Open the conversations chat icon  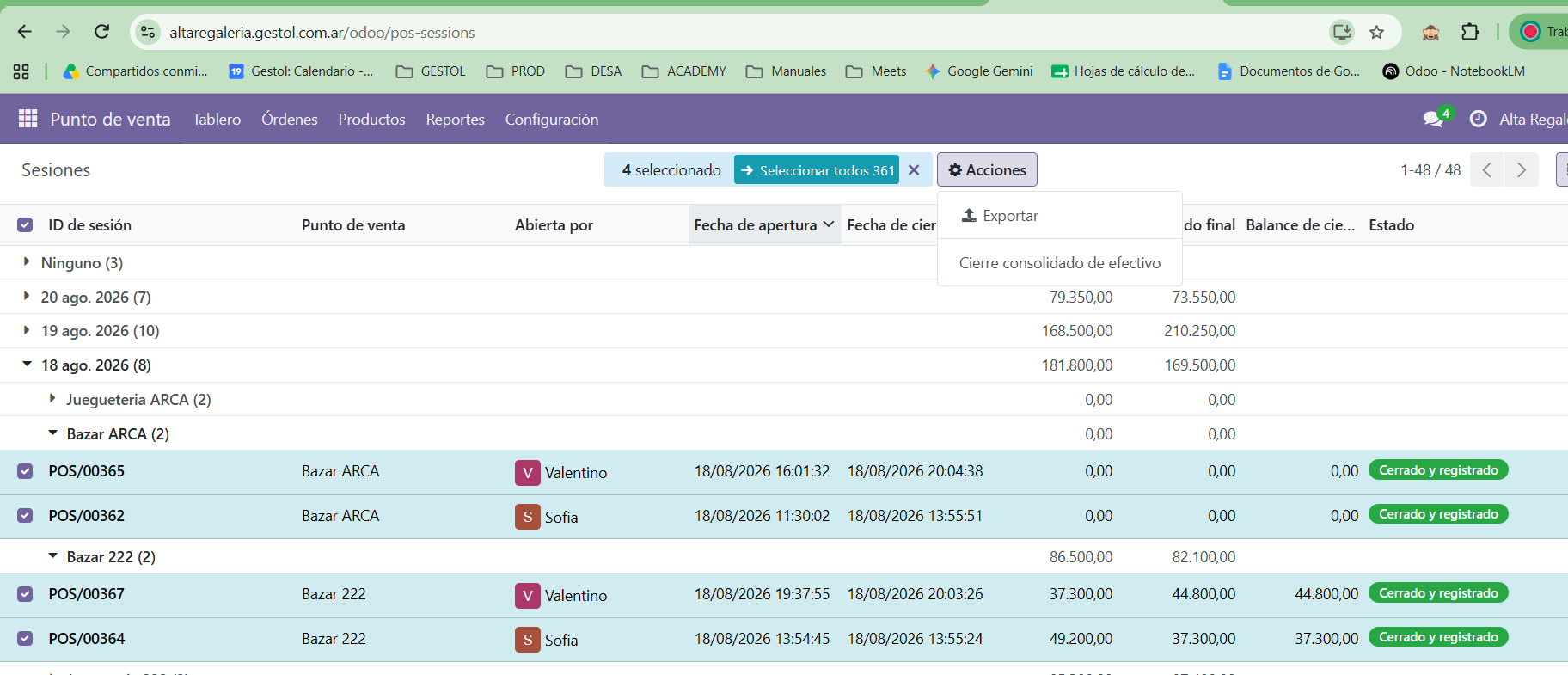coord(1433,119)
